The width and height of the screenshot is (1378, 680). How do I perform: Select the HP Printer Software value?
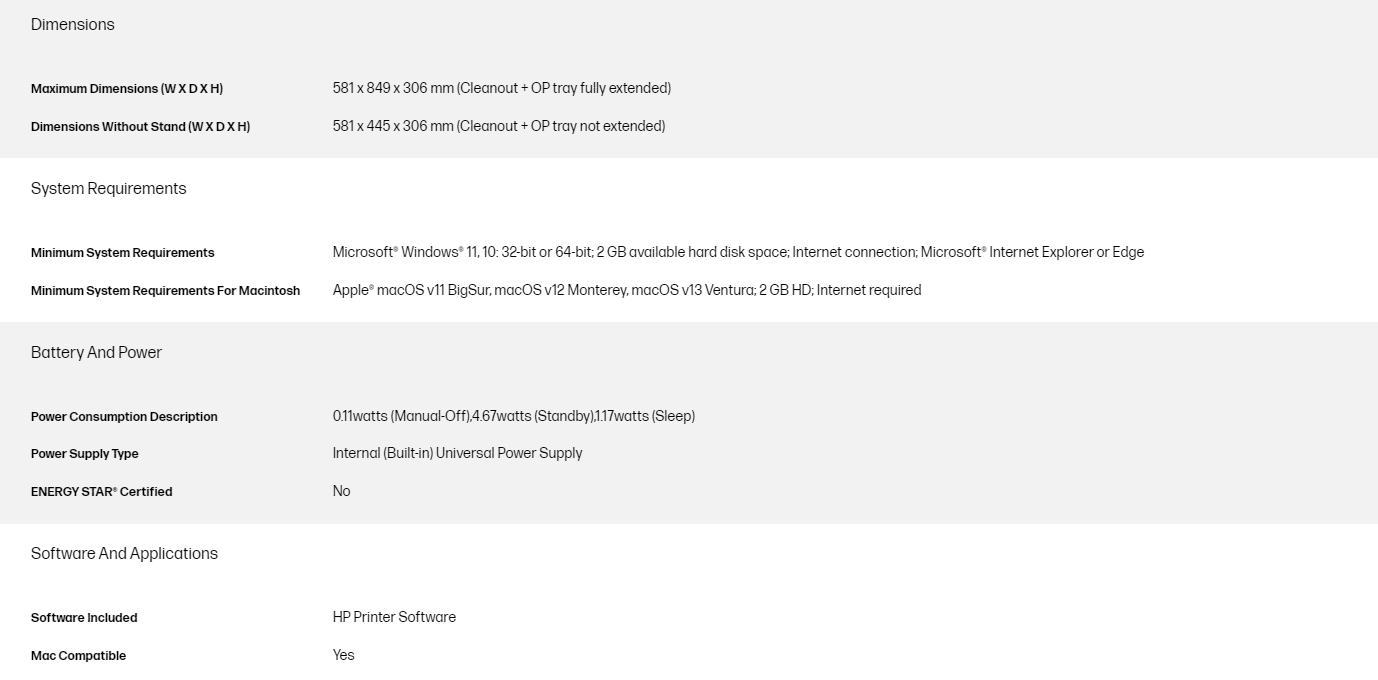(394, 617)
